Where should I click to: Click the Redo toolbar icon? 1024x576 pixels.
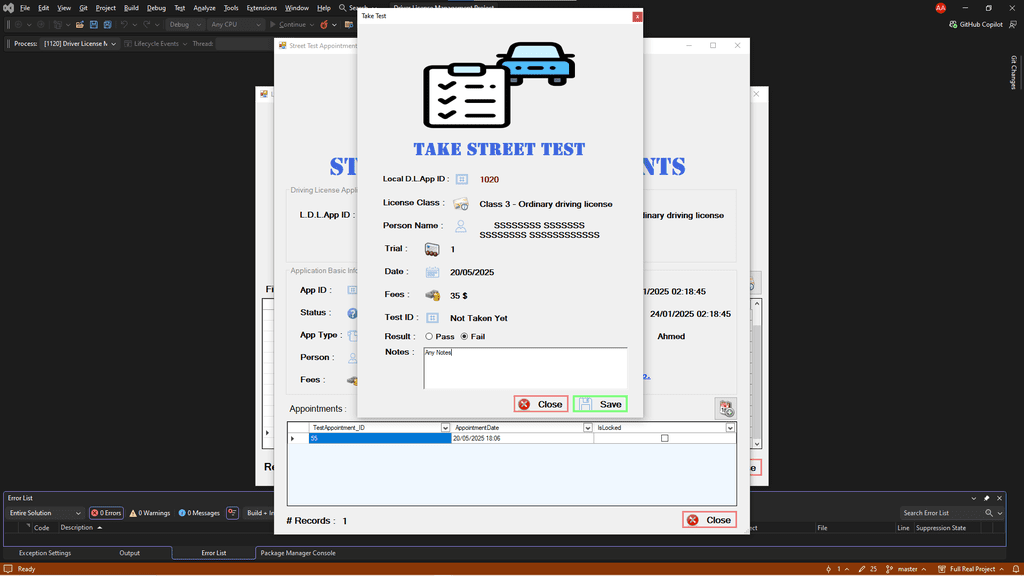[x=147, y=25]
